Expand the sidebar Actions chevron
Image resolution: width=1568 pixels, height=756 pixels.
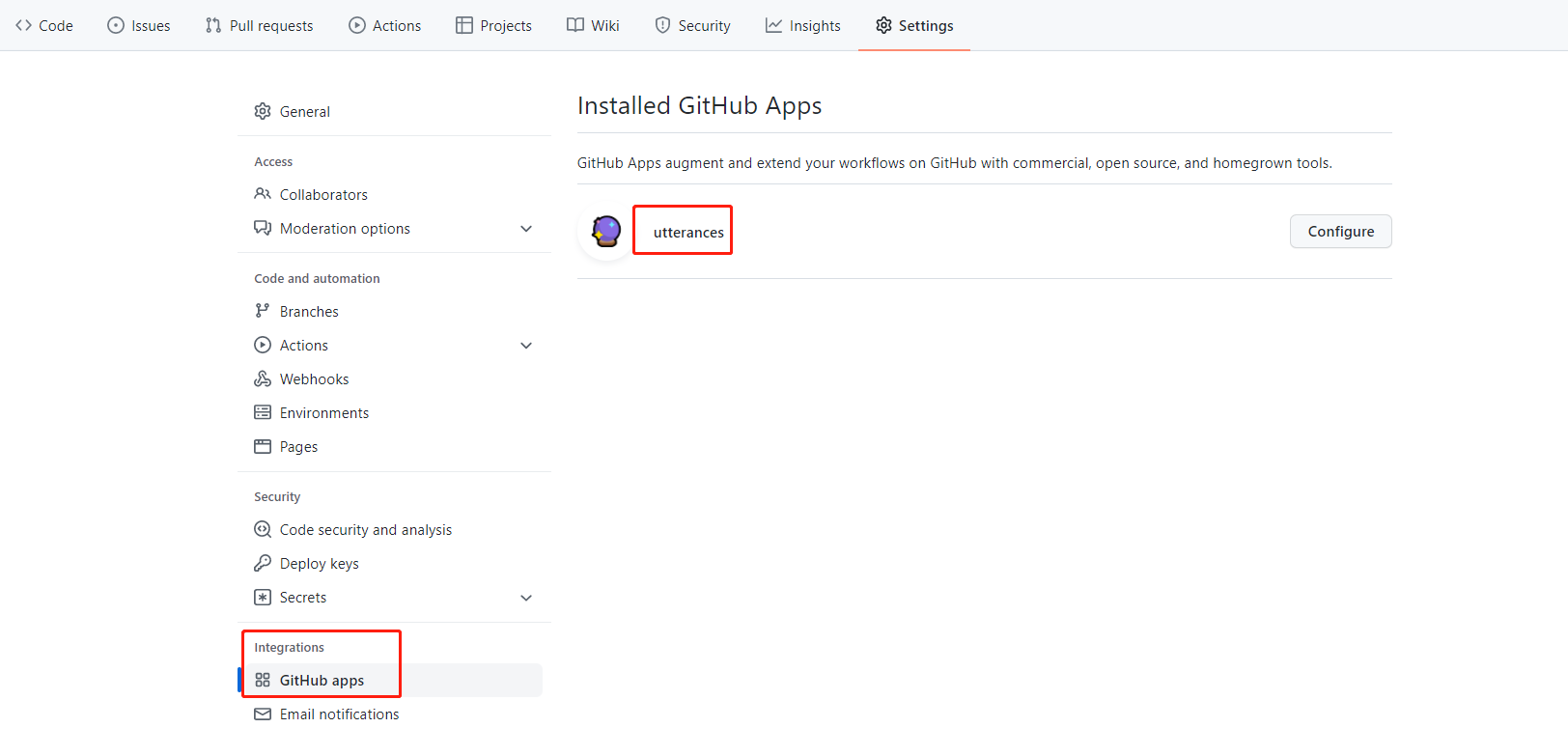(x=526, y=346)
